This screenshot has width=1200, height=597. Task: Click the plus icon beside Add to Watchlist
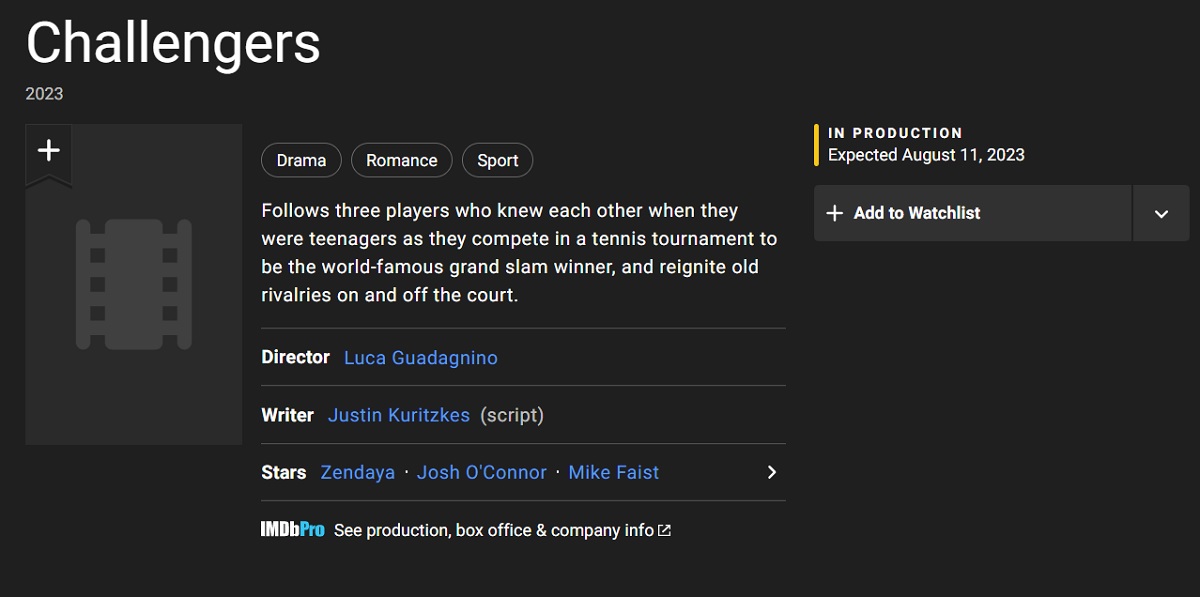click(x=835, y=213)
